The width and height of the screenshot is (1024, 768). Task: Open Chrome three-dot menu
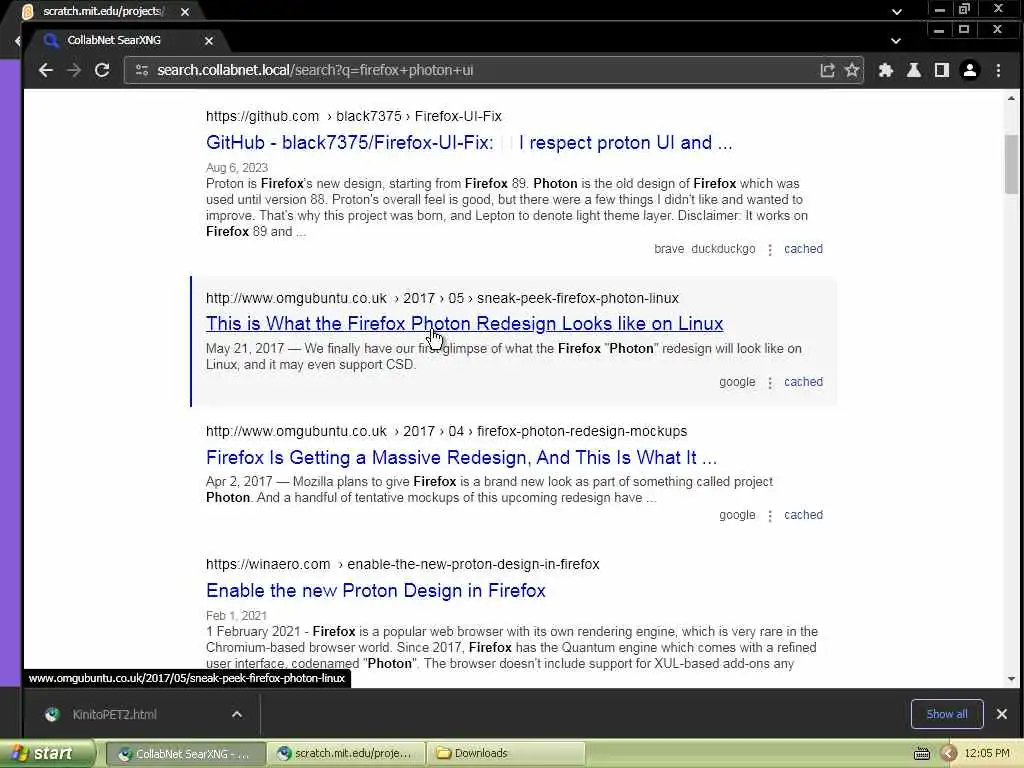998,70
